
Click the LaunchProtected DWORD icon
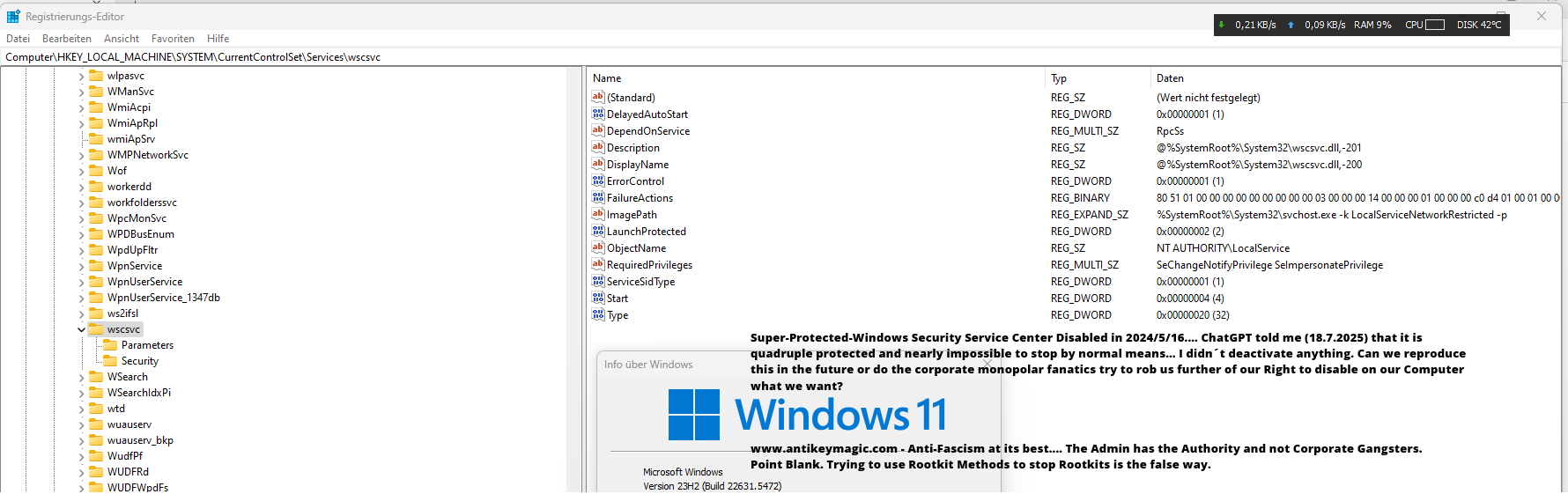tap(598, 231)
